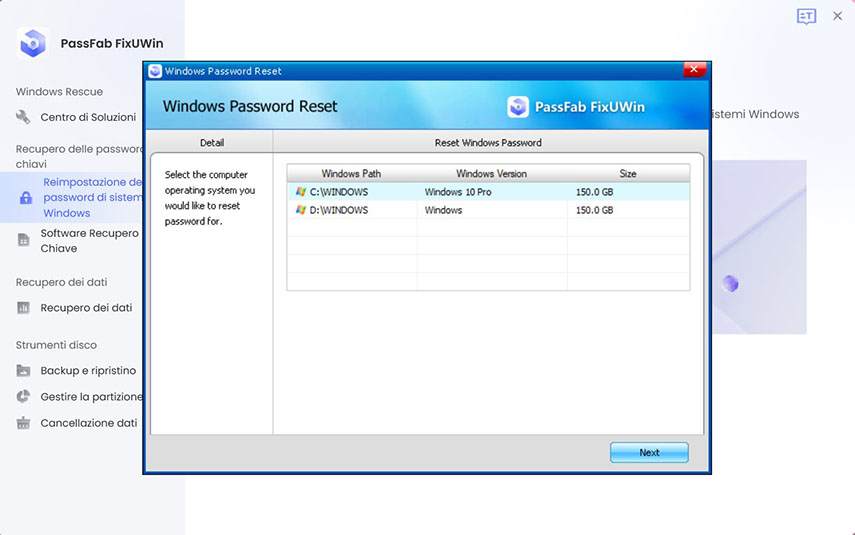Click the Cancellazione dati shredder icon
Image resolution: width=855 pixels, height=535 pixels.
pos(23,423)
